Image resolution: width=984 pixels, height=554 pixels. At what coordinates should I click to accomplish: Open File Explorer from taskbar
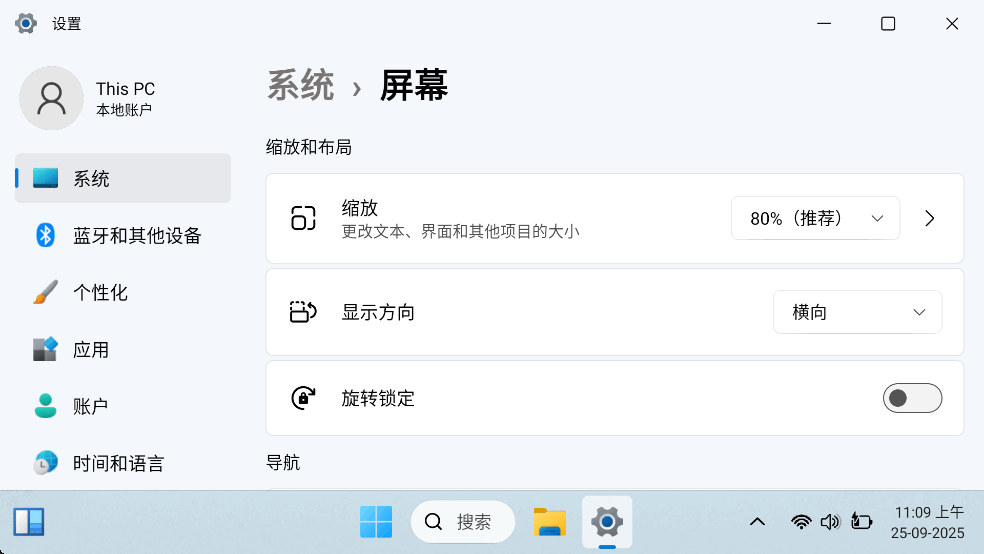coord(550,522)
